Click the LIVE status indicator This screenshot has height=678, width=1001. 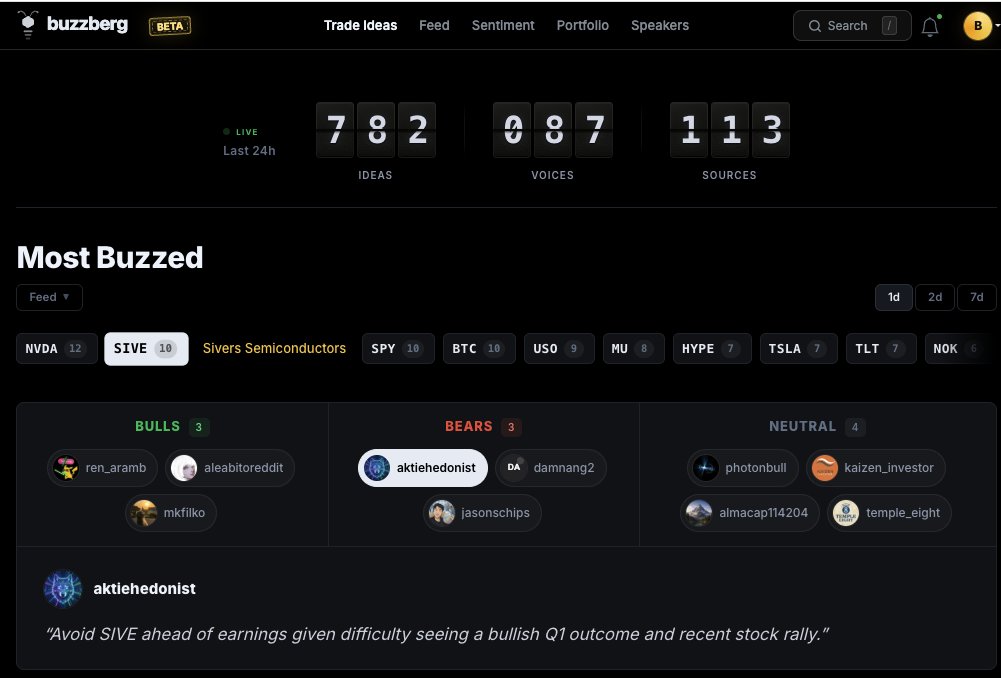click(x=241, y=132)
